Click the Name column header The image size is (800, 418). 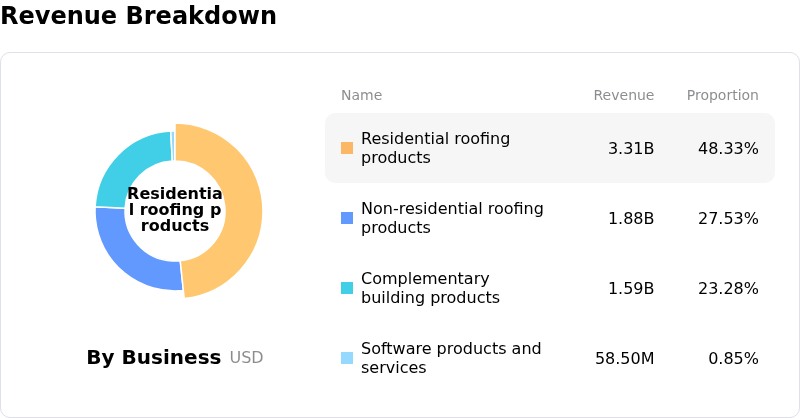(361, 96)
